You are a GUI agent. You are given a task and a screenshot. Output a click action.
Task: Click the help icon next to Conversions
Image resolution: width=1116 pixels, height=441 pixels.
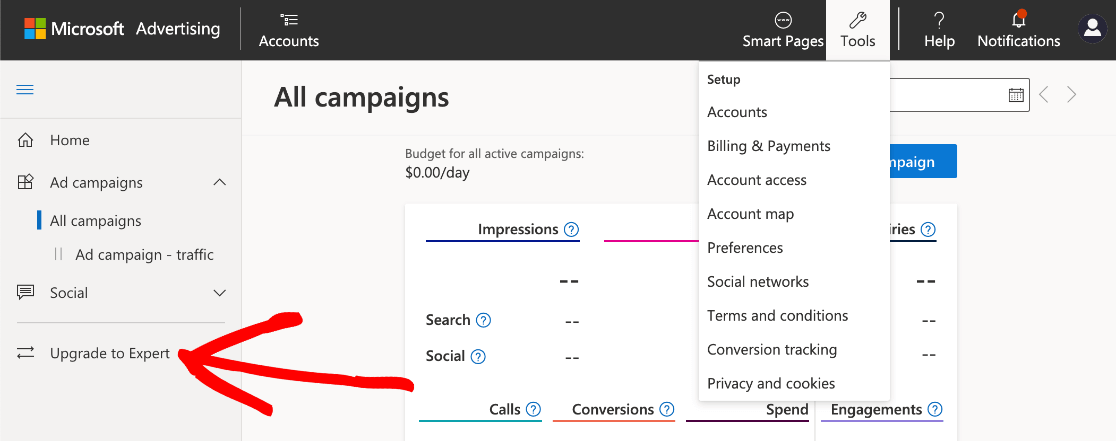[667, 410]
